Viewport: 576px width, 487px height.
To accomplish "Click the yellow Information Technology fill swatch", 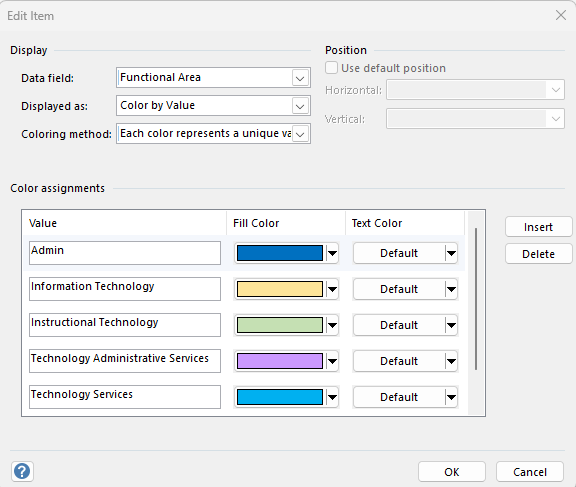I will (x=280, y=289).
